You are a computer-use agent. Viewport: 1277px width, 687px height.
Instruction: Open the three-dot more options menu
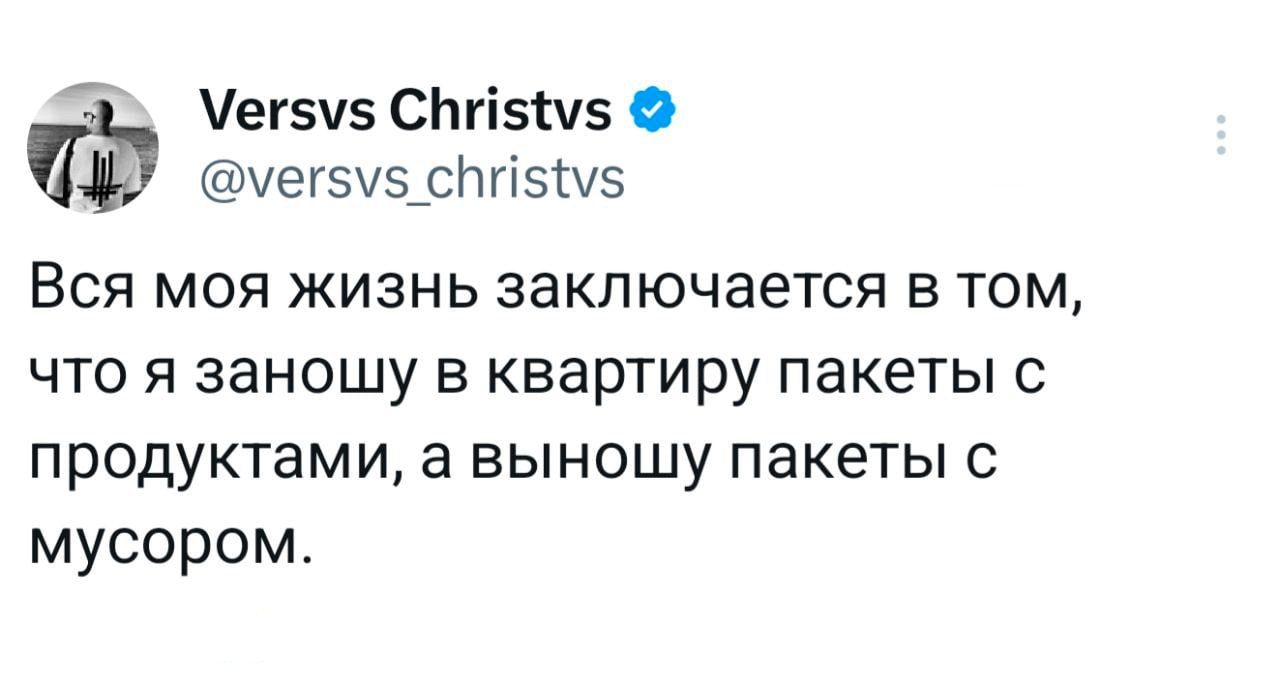(1220, 136)
